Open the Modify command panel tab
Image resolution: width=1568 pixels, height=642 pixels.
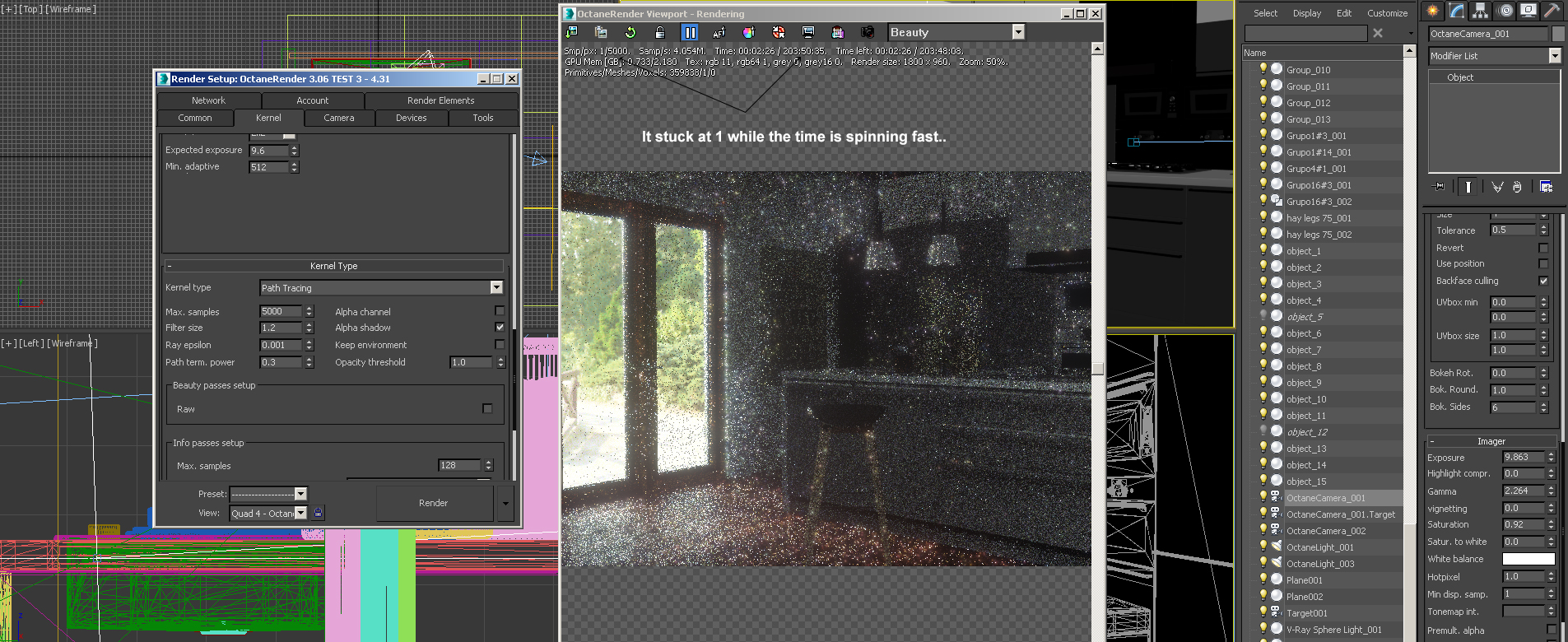[1457, 11]
